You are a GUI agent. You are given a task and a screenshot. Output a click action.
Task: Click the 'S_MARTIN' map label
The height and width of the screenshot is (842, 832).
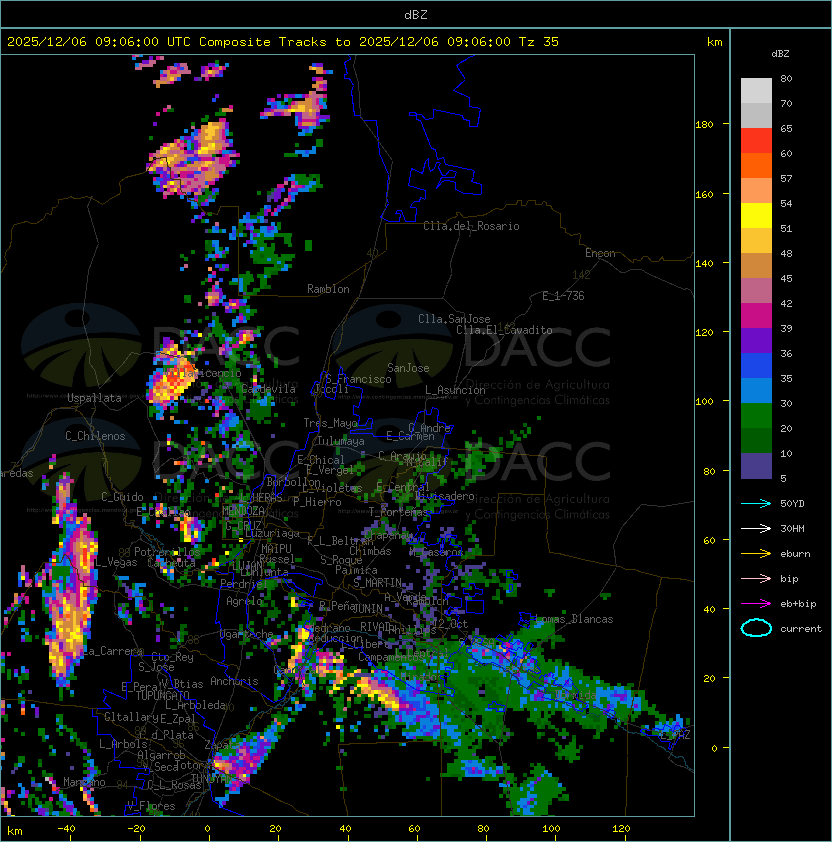378,583
